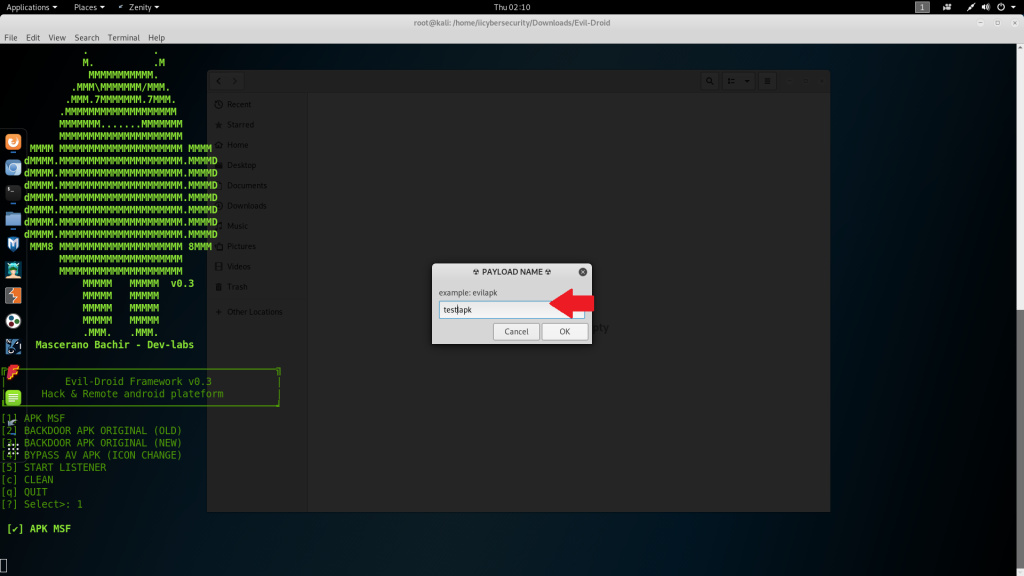Screen dimensions: 1024x576
Task: Show all applications grid in dock
Action: pos(13,449)
